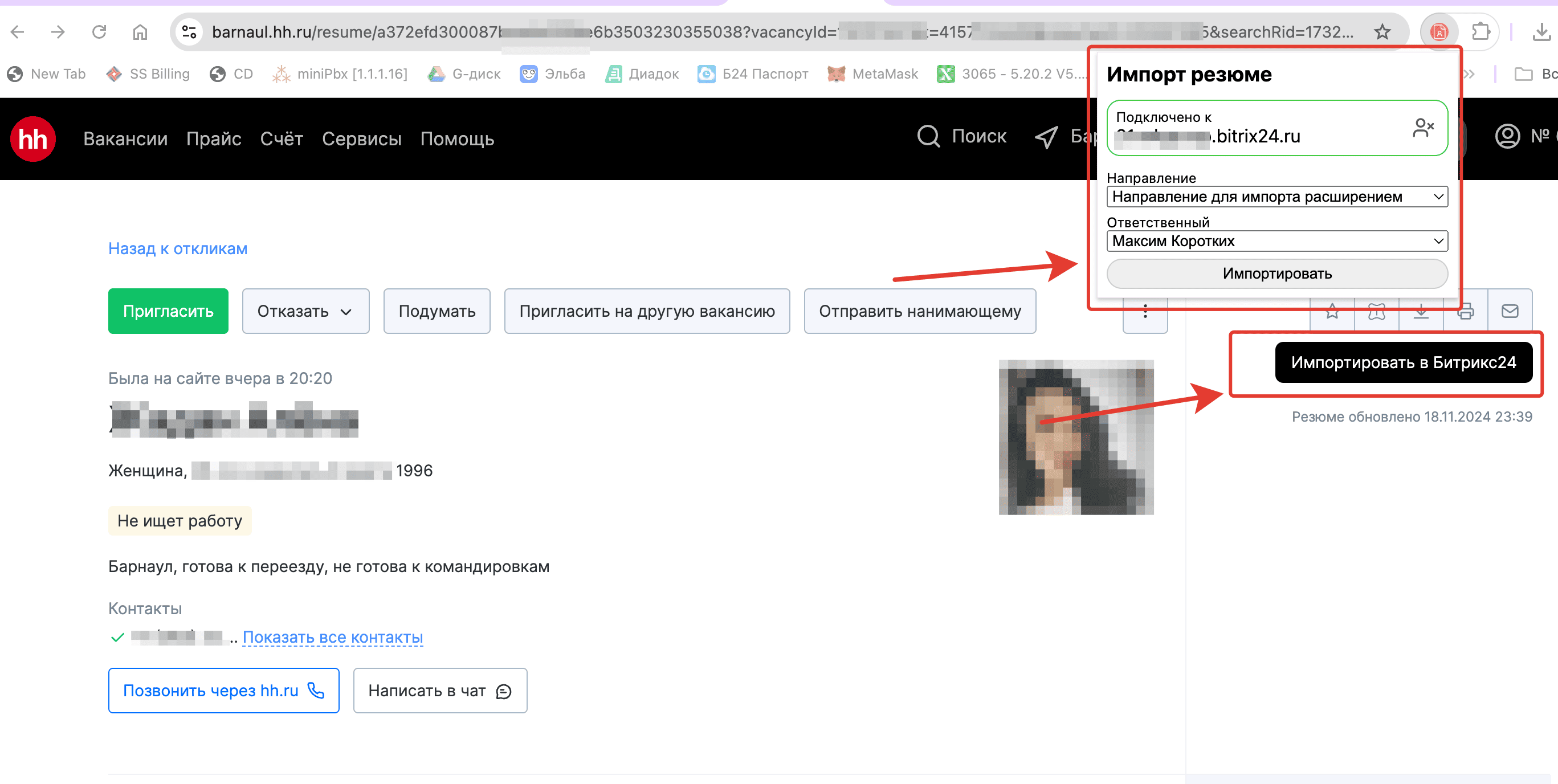This screenshot has height=784, width=1558.
Task: Click the Импортировать button in popup
Action: click(1276, 273)
